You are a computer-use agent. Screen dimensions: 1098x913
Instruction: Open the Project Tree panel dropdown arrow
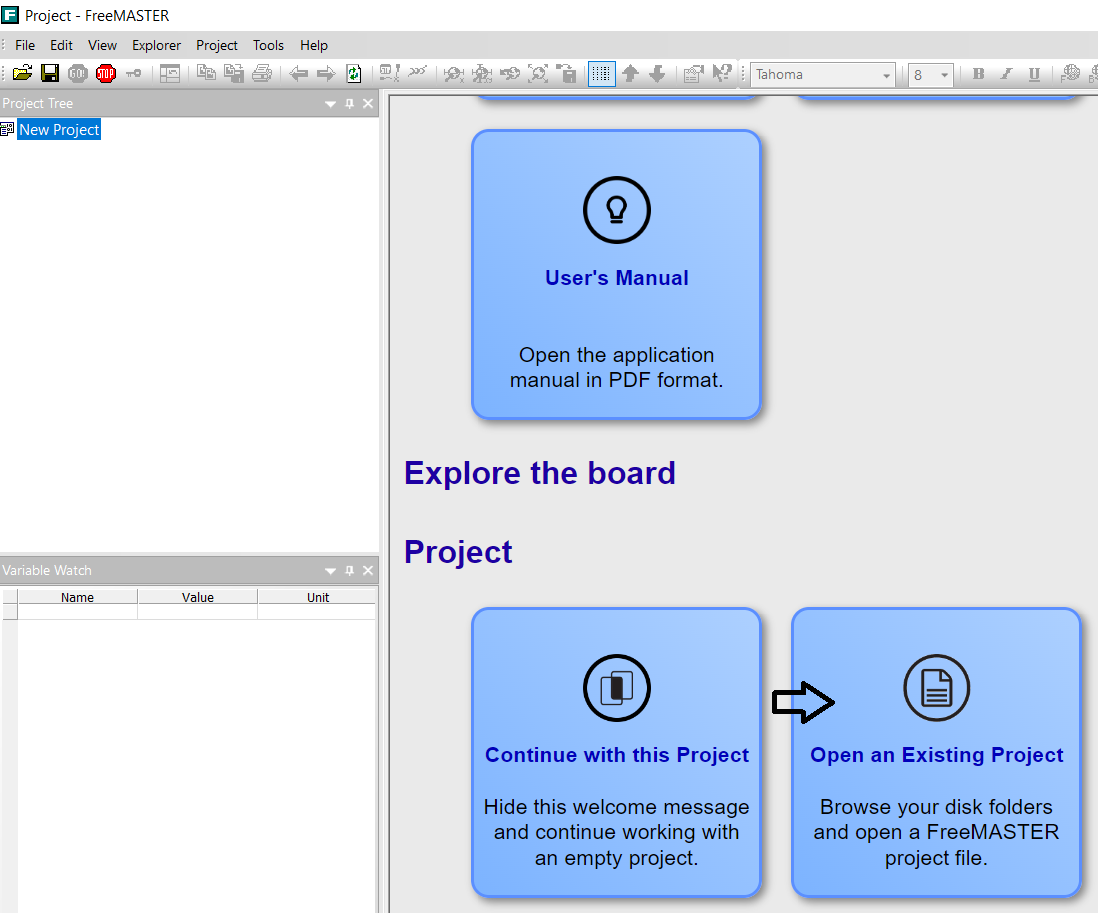point(331,104)
